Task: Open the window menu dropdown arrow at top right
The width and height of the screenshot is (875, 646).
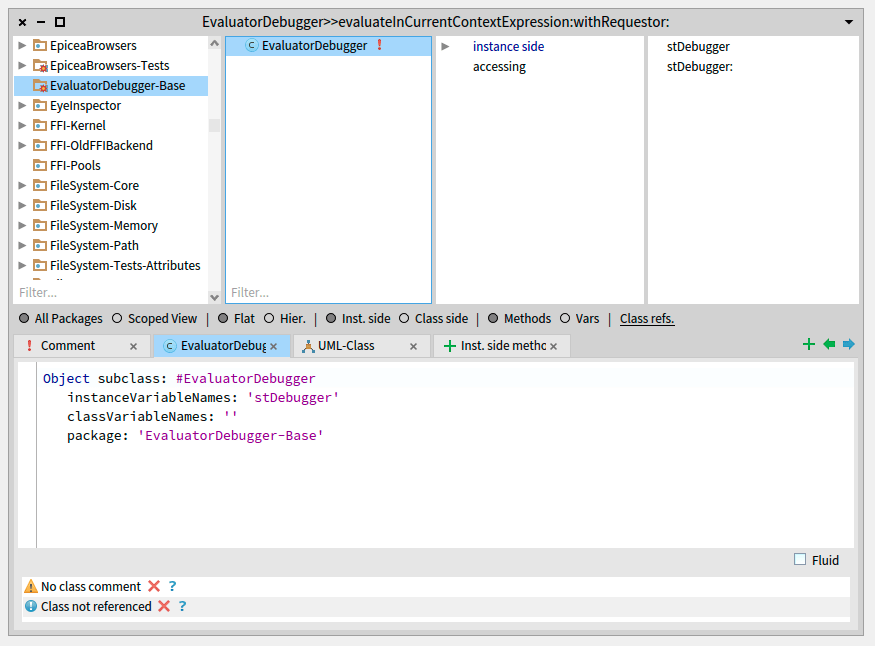Action: point(849,22)
